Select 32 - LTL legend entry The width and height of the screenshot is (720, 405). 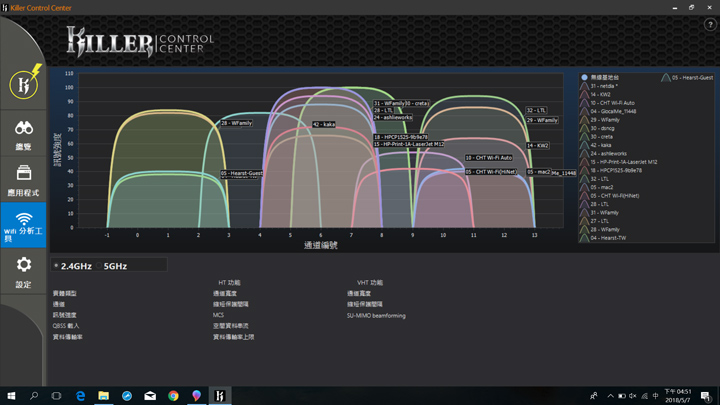click(x=594, y=179)
